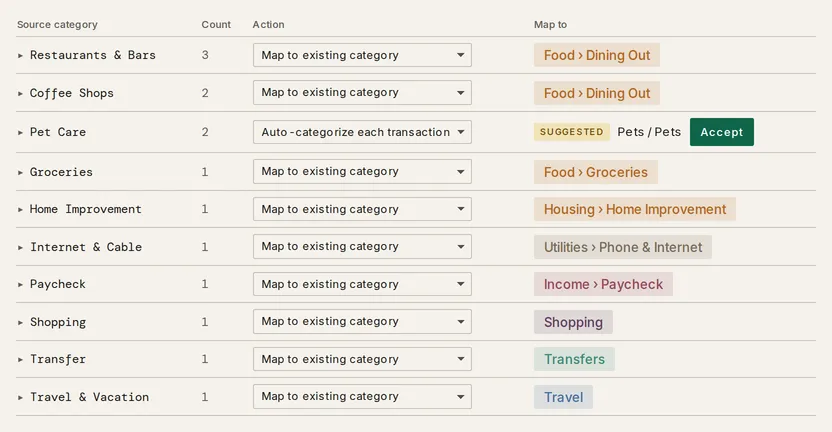The height and width of the screenshot is (432, 832).
Task: Click the Food › Dining Out tag for Restaurants & Bars
Action: point(597,55)
